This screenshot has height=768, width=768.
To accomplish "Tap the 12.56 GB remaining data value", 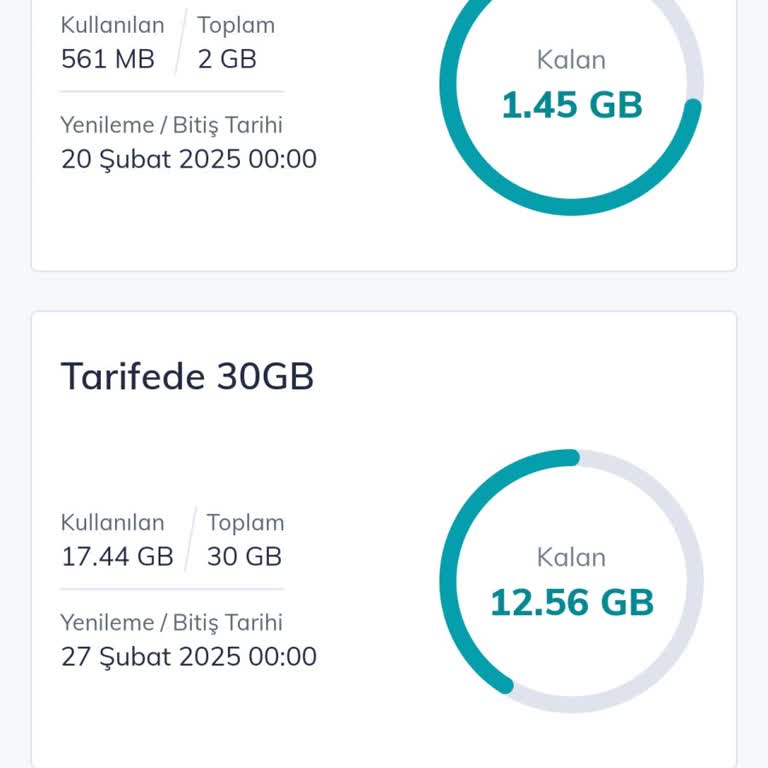I will 571,602.
